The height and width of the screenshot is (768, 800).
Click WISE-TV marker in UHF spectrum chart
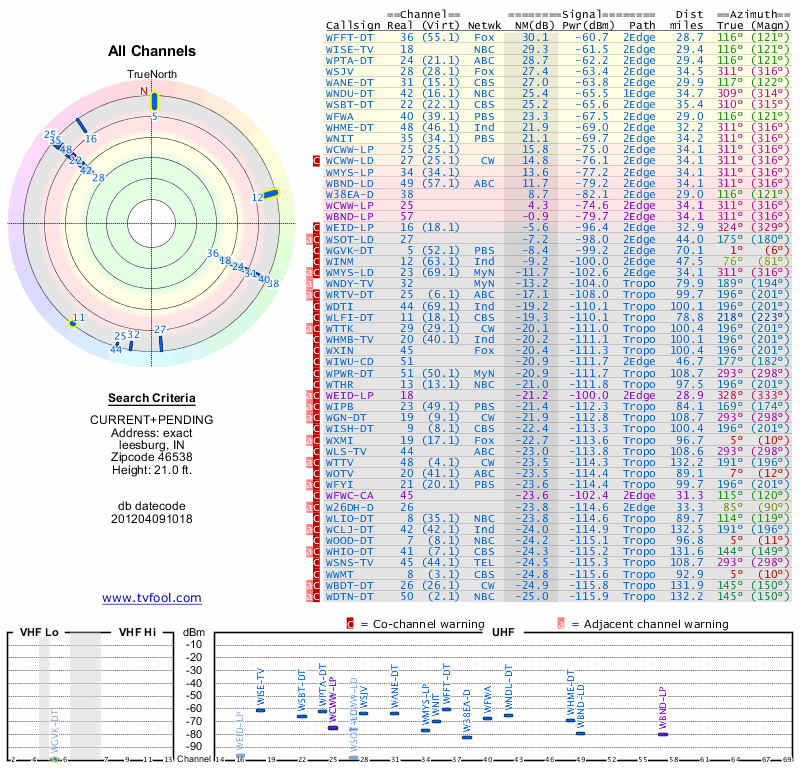pyautogui.click(x=261, y=709)
